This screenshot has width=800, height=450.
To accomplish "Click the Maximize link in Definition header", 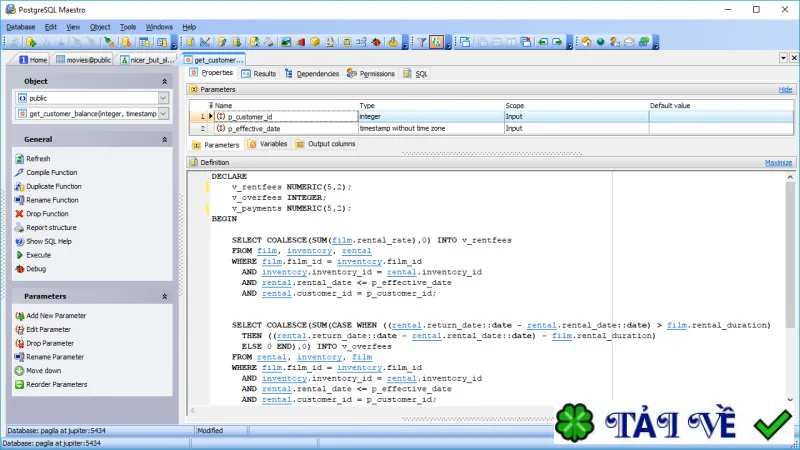I will [x=779, y=163].
